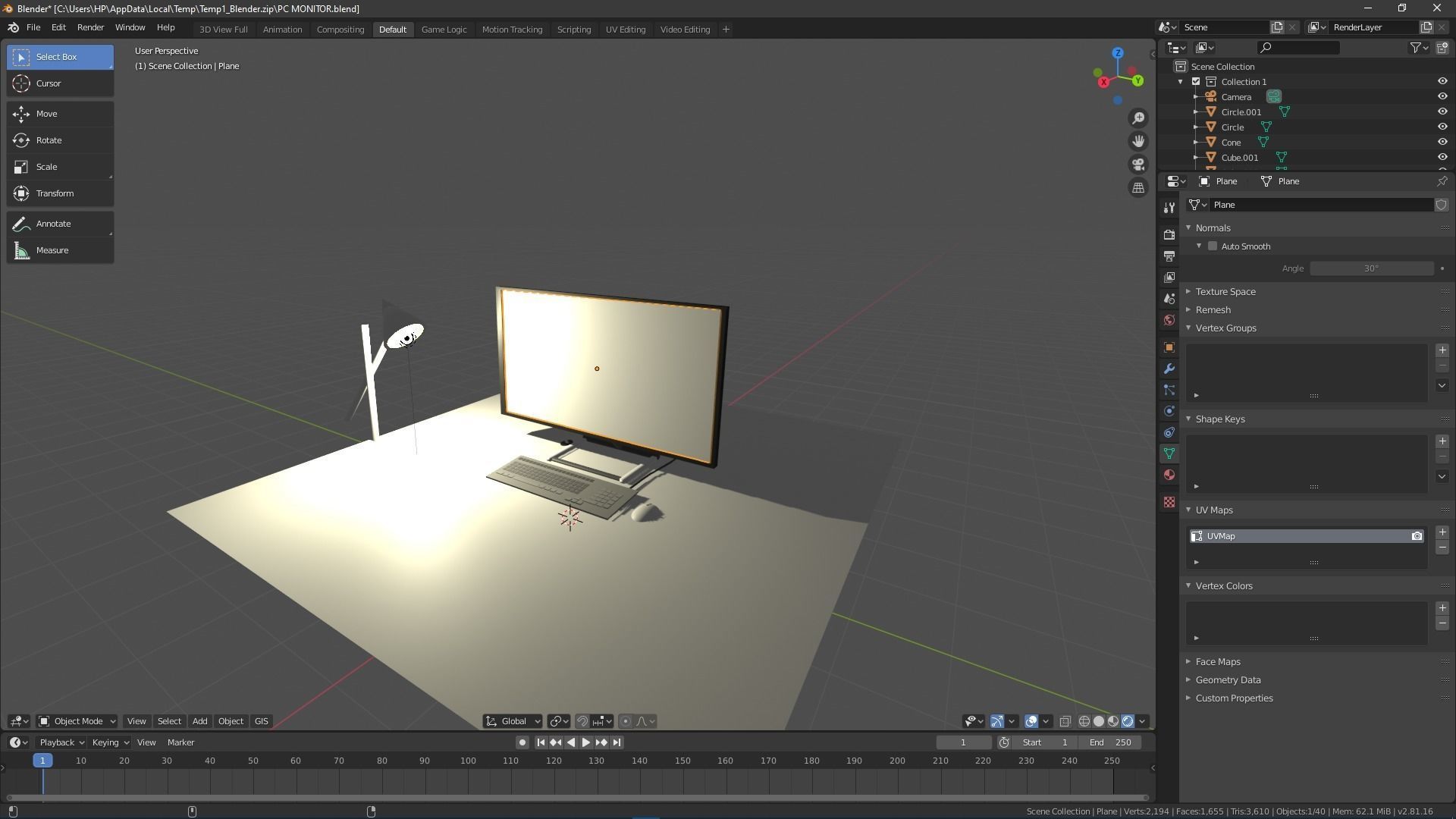Open Texture properties tab
The height and width of the screenshot is (819, 1456).
1169,502
